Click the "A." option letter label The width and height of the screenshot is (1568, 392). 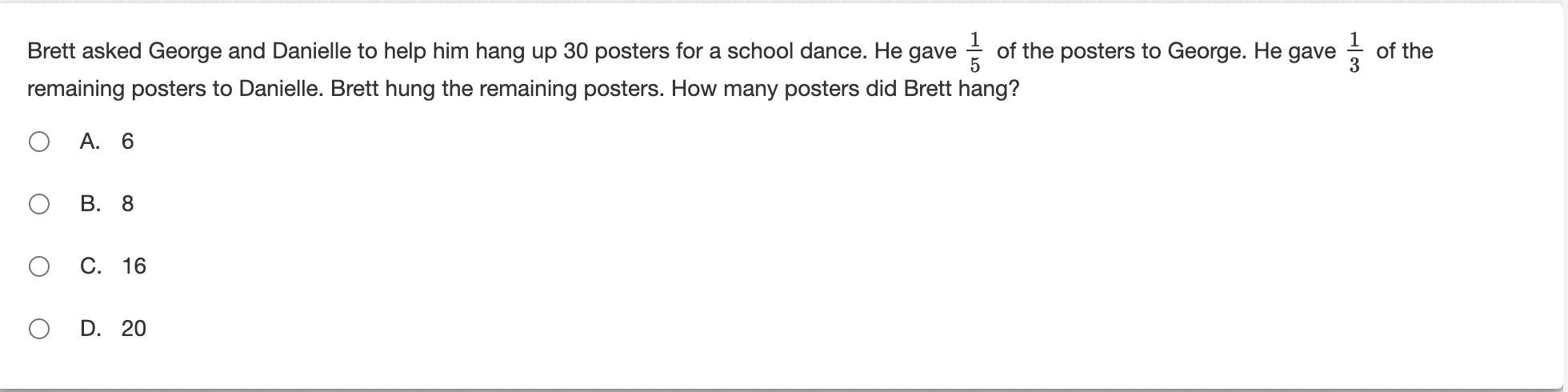(x=90, y=142)
